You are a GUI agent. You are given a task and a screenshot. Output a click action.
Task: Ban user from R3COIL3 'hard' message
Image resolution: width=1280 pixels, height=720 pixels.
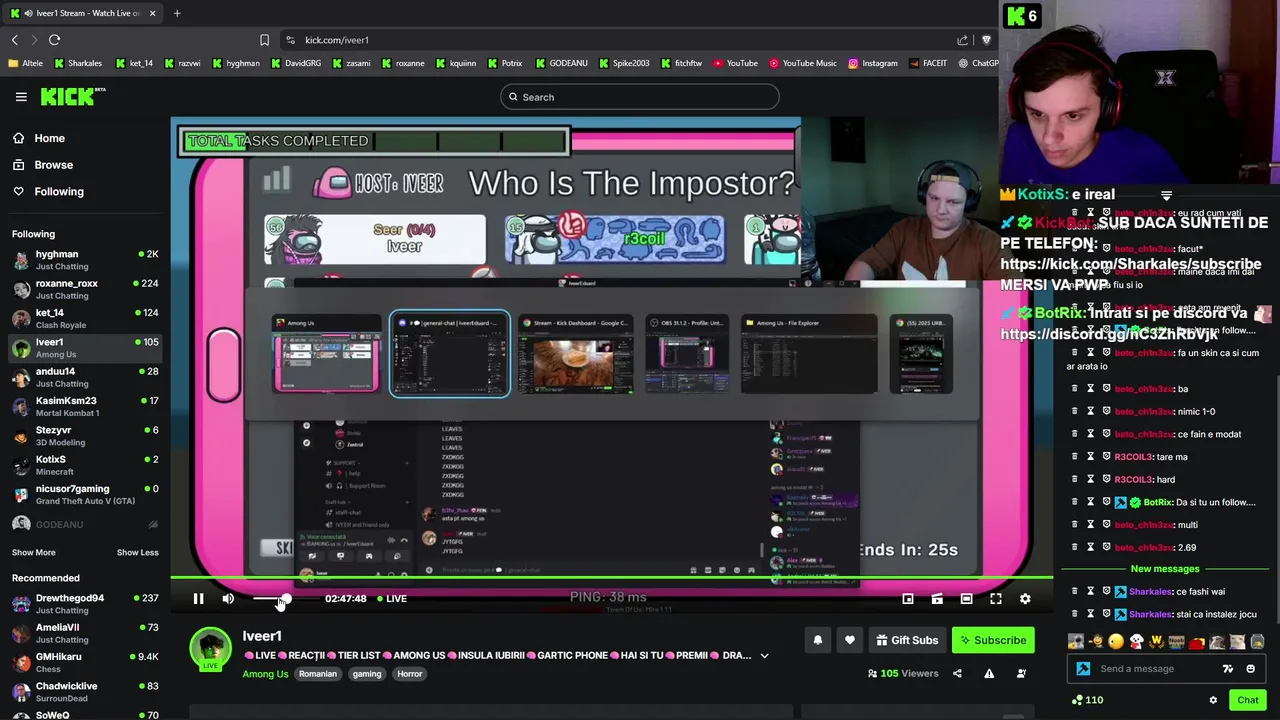(x=1106, y=479)
